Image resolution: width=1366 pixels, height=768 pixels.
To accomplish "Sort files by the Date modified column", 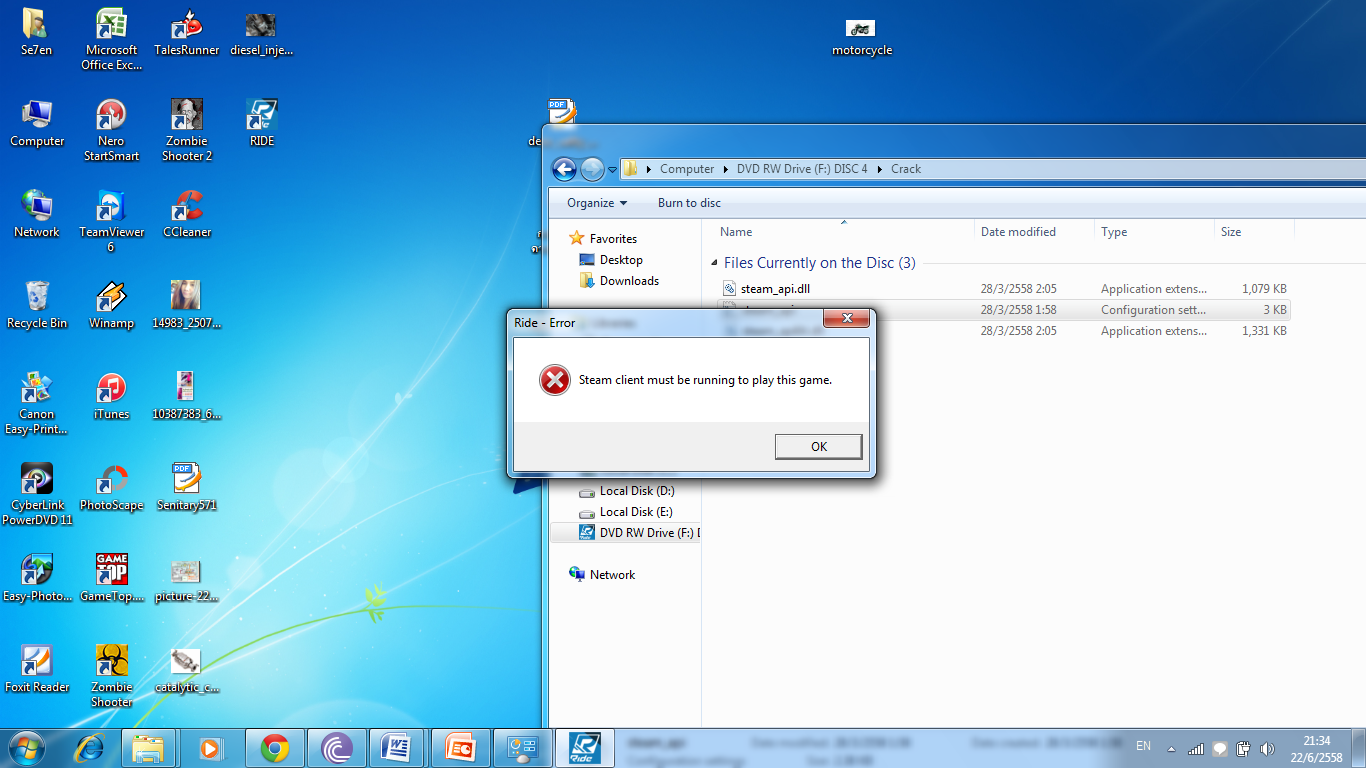I will 1018,232.
